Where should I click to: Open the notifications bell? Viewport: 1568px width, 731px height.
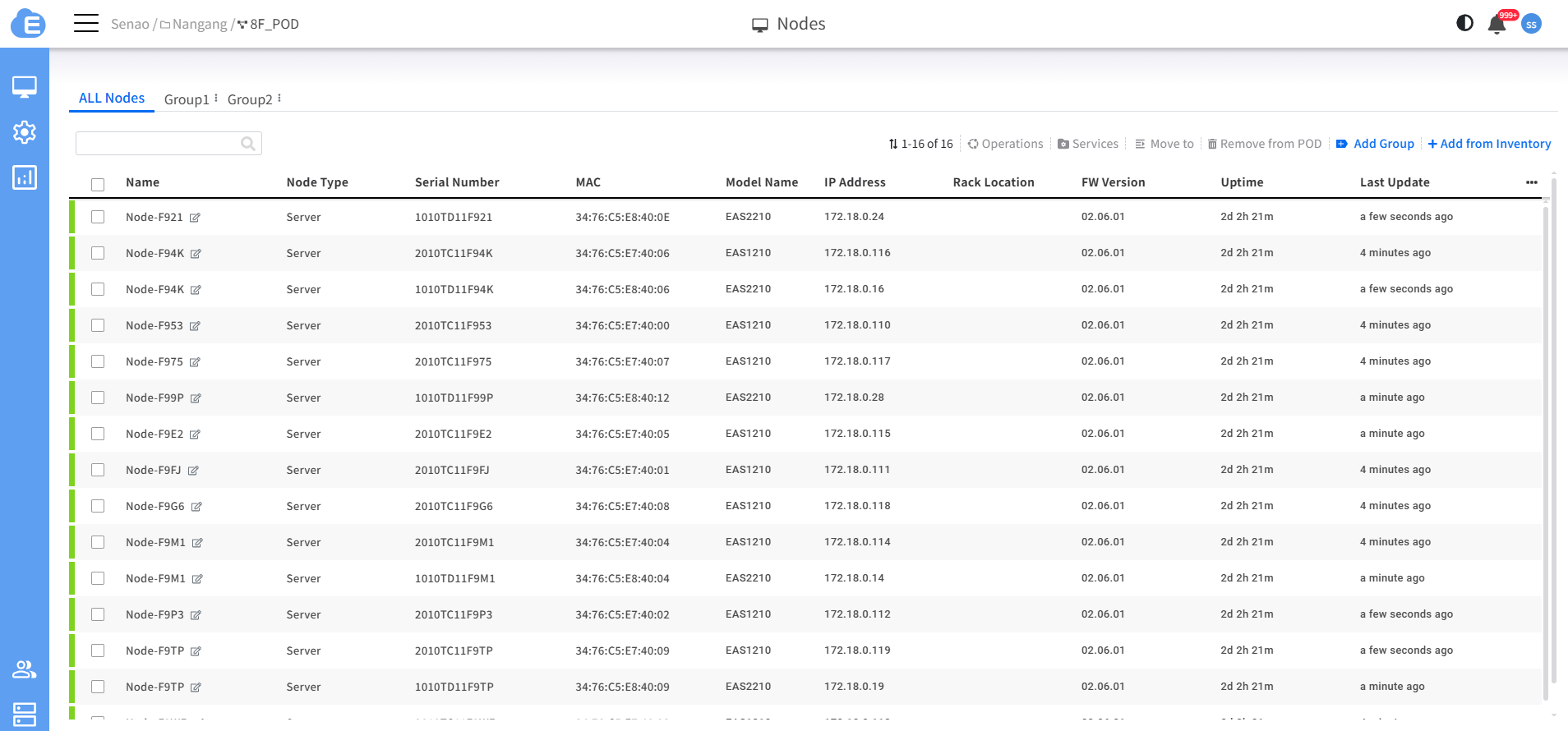tap(1497, 25)
